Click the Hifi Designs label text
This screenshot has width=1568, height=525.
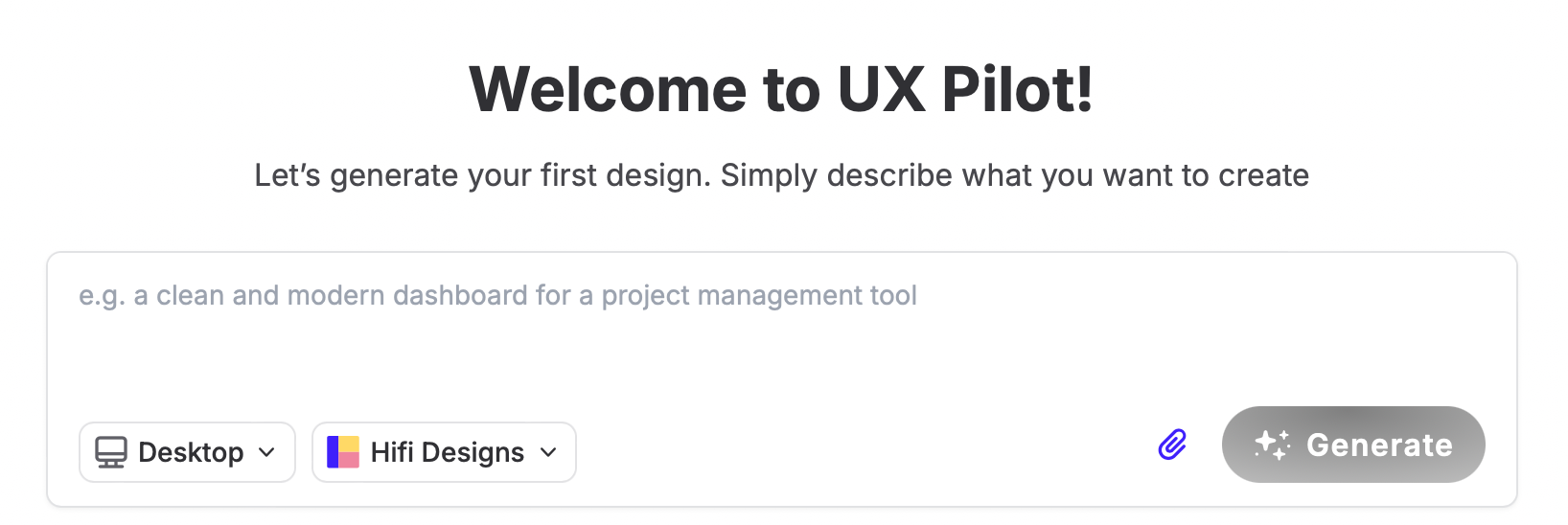click(x=448, y=452)
